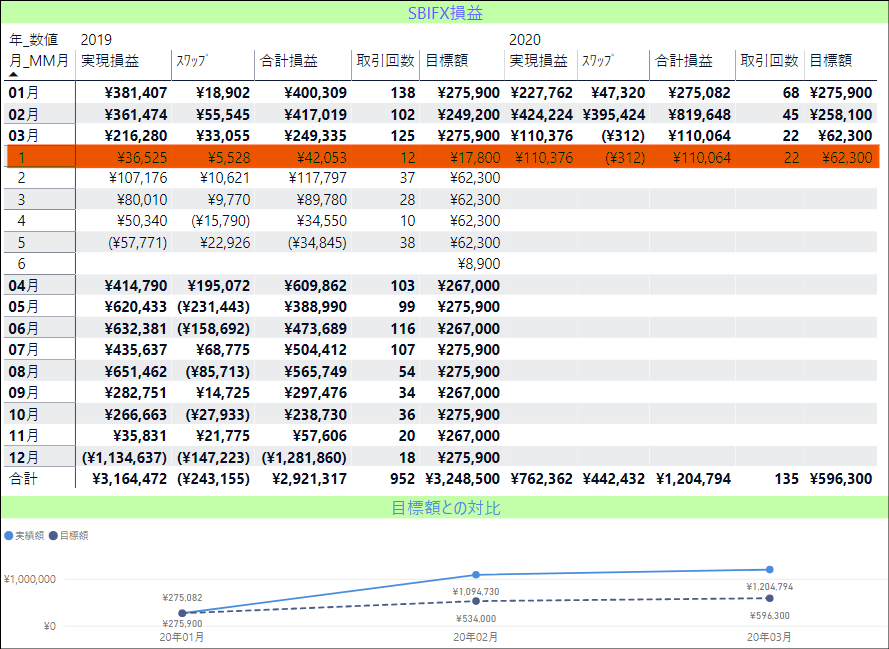Image resolution: width=889 pixels, height=649 pixels.
Task: Click the 実現損益 header under 2020
Action: pyautogui.click(x=539, y=61)
